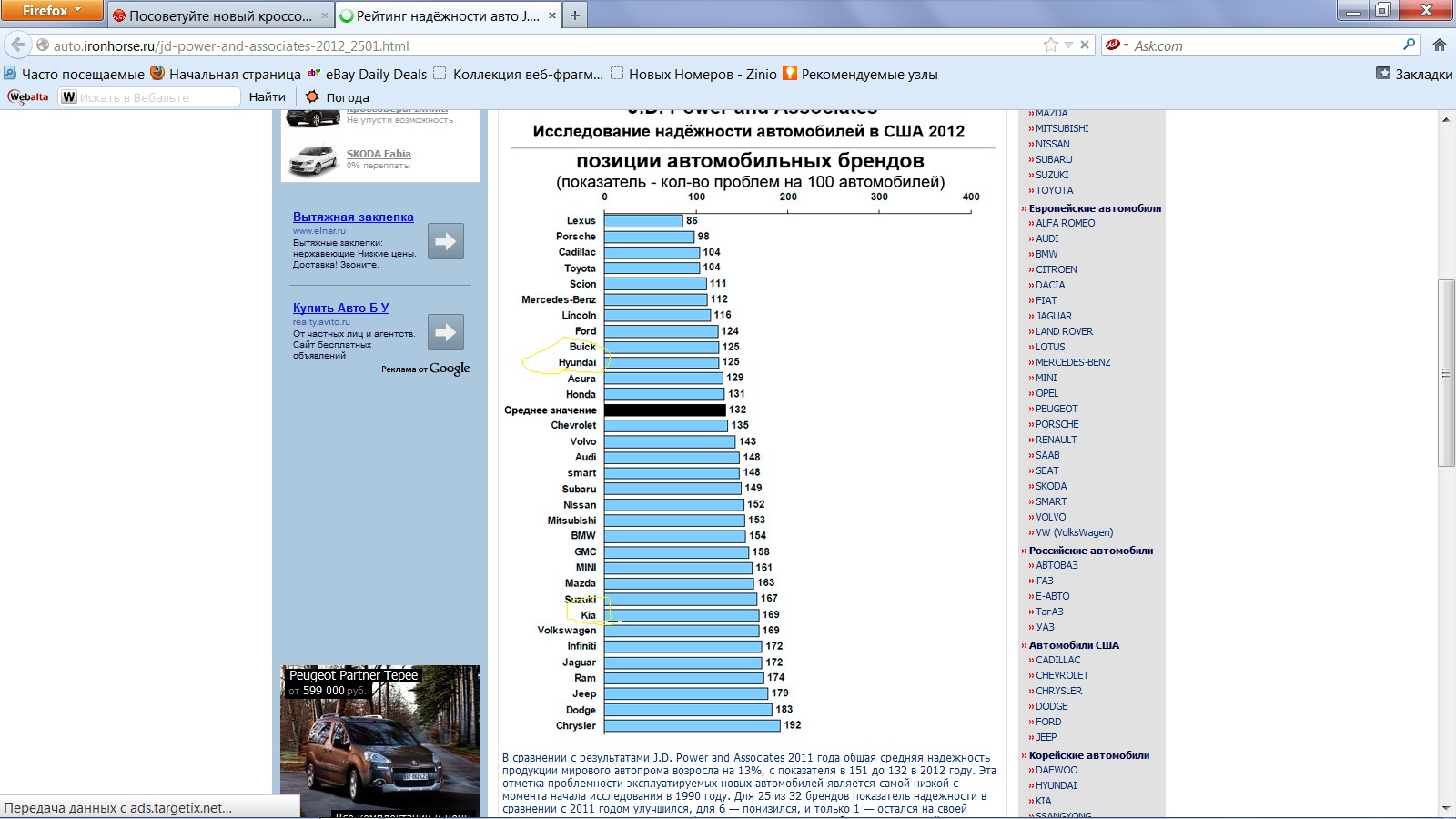The width and height of the screenshot is (1456, 819).
Task: Open the Firefox application menu button
Action: tap(52, 11)
